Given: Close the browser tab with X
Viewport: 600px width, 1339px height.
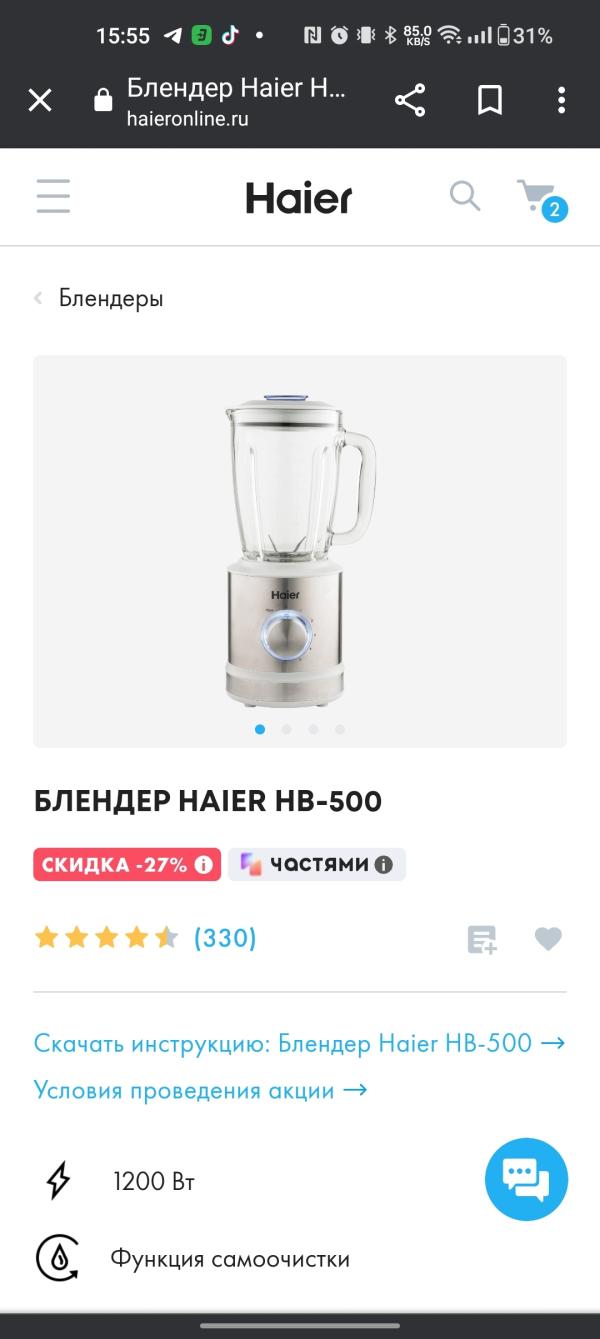Looking at the screenshot, I should point(40,100).
